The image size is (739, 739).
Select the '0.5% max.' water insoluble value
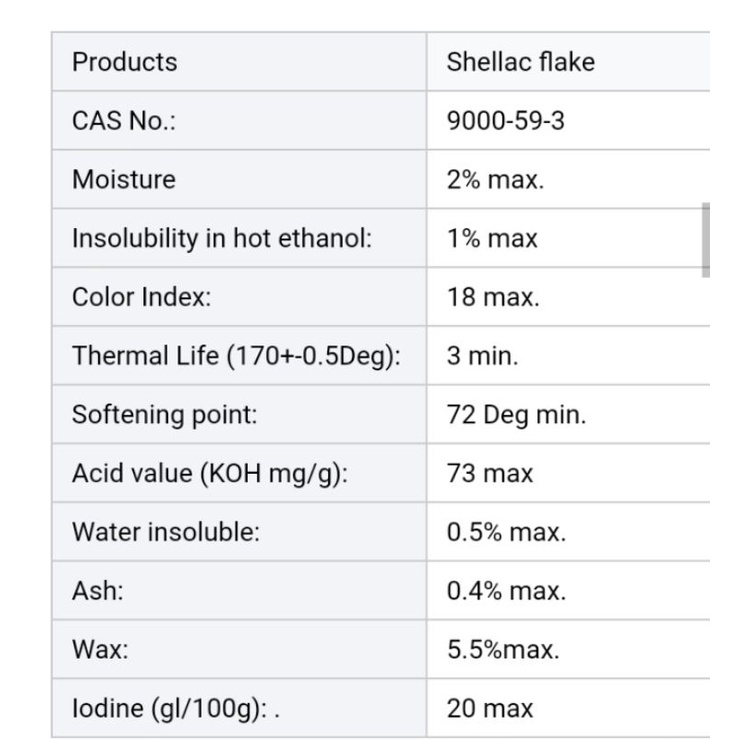coord(506,532)
